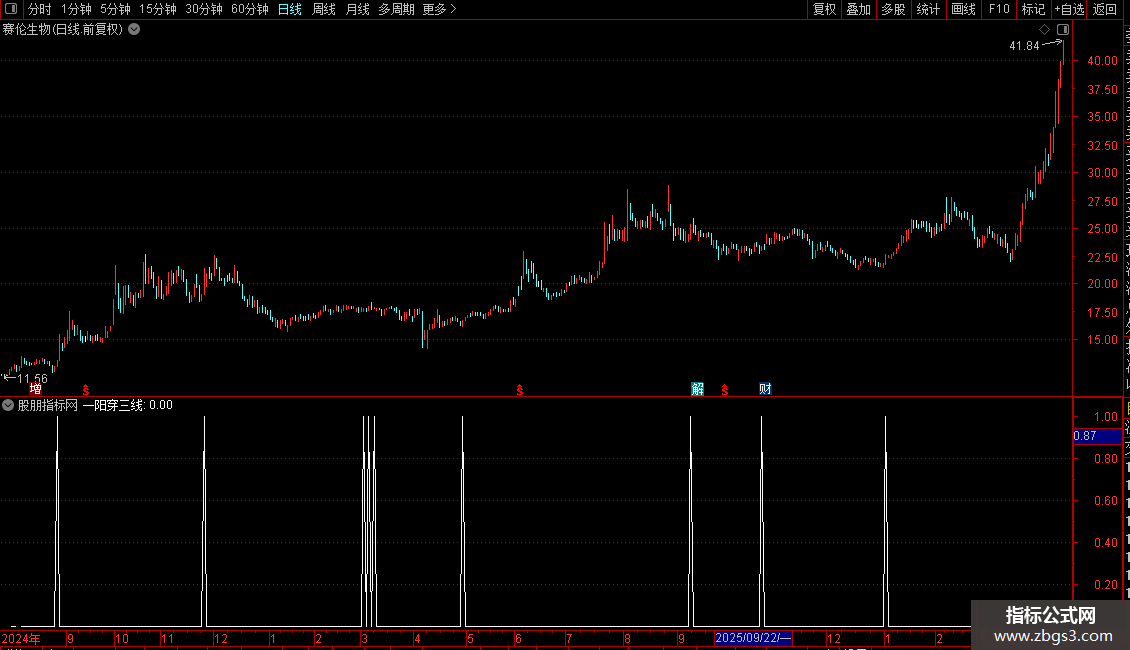Click the 25.00 price axis label
Viewport: 1130px width, 650px height.
tap(1103, 228)
